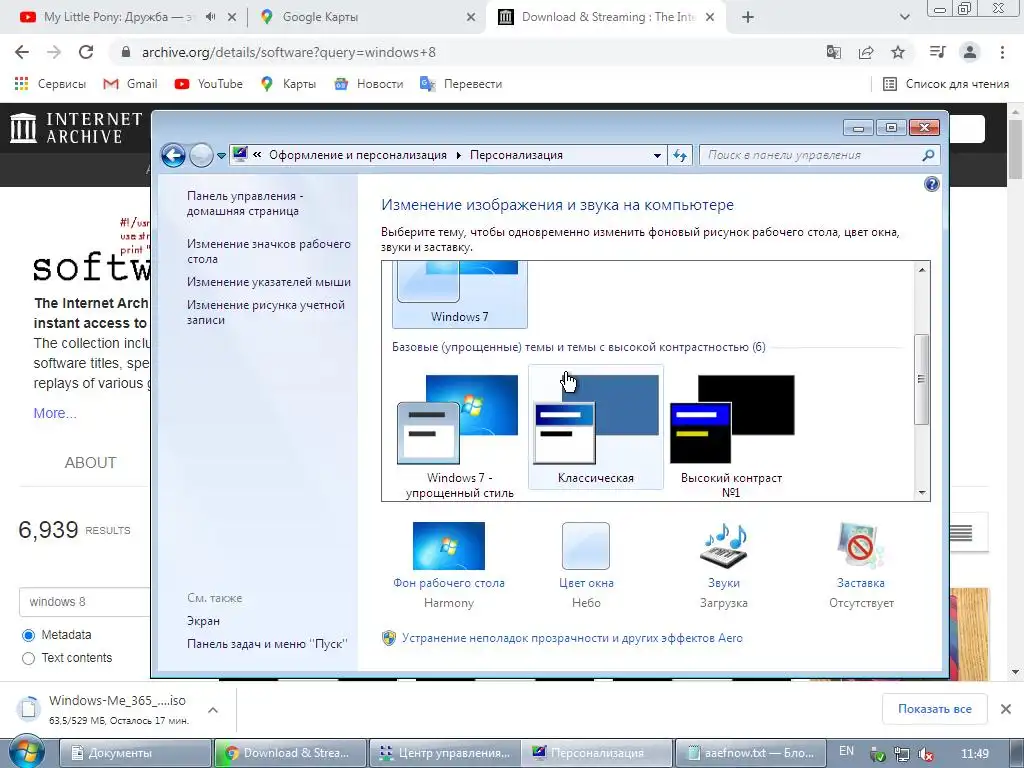1024x768 pixels.
Task: Open Список для чтения reading list
Action: coord(946,84)
